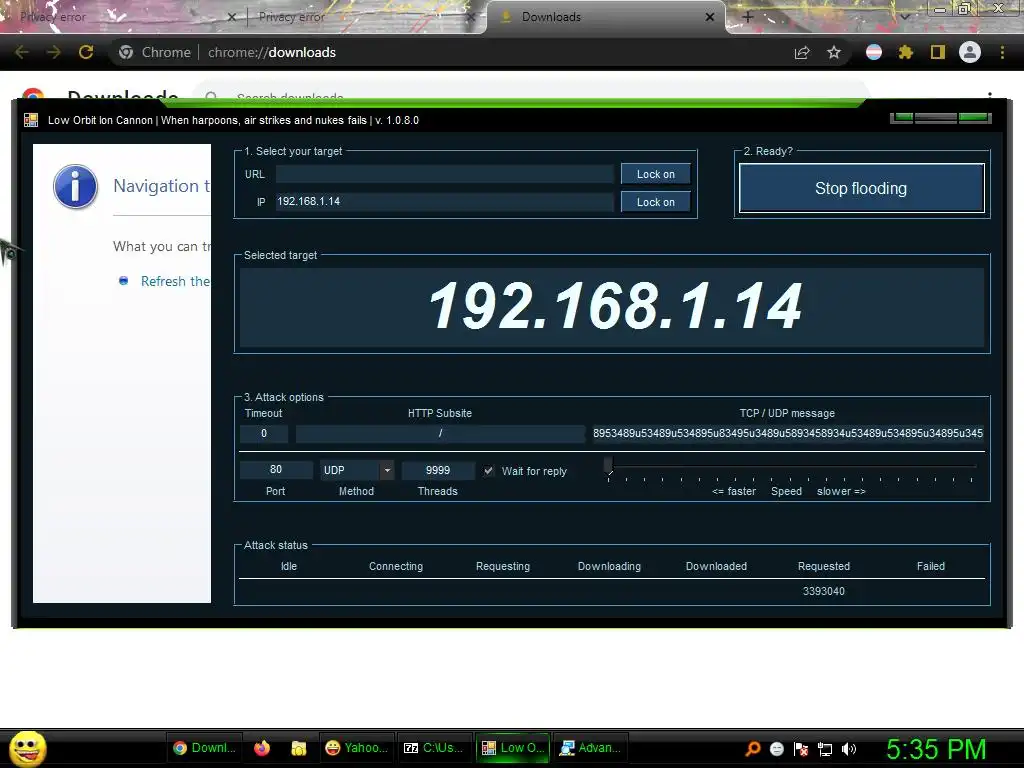Open the Chrome side panel icon
This screenshot has width=1024, height=768.
coord(938,52)
